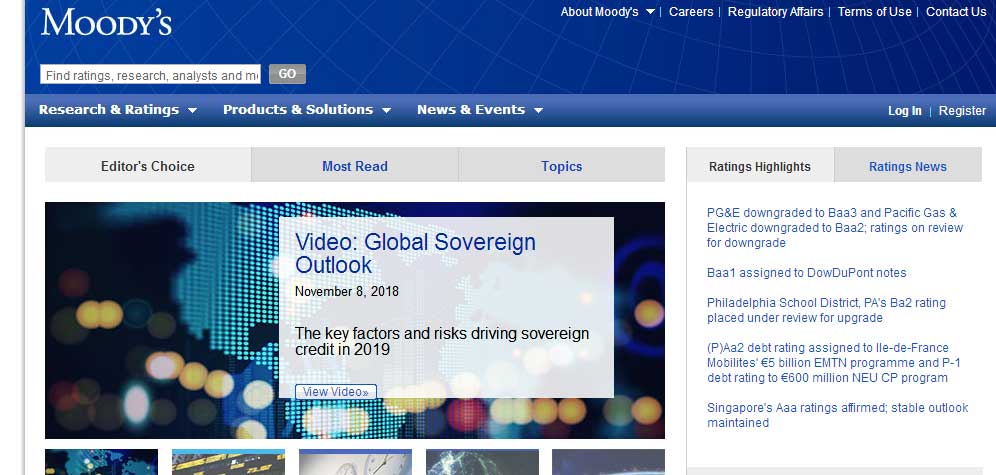Open the Baa1 assigned to DowDuPont notes link
Image resolution: width=996 pixels, height=475 pixels.
click(x=806, y=273)
